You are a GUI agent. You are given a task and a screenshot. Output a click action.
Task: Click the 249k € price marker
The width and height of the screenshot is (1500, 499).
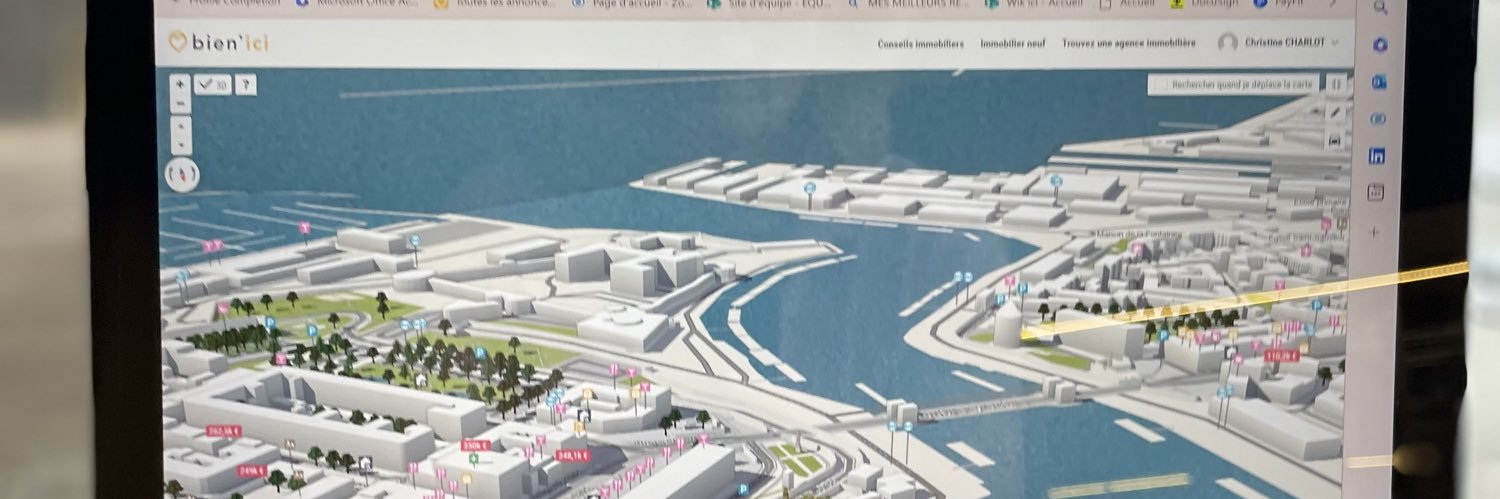coord(252,470)
